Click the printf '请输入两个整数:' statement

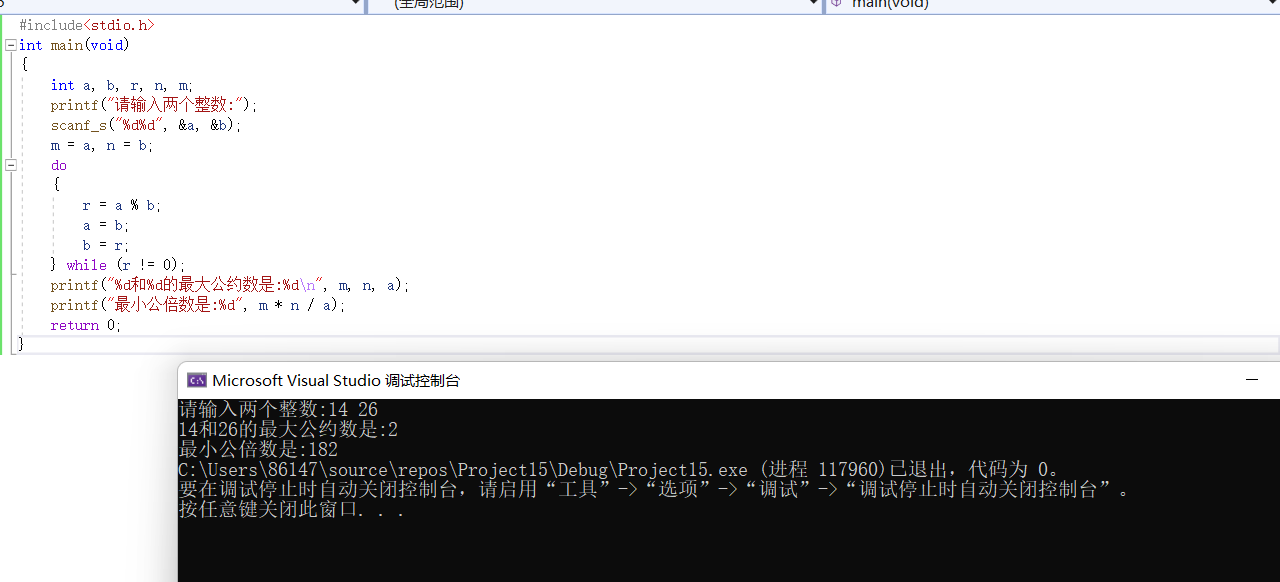pyautogui.click(x=154, y=105)
